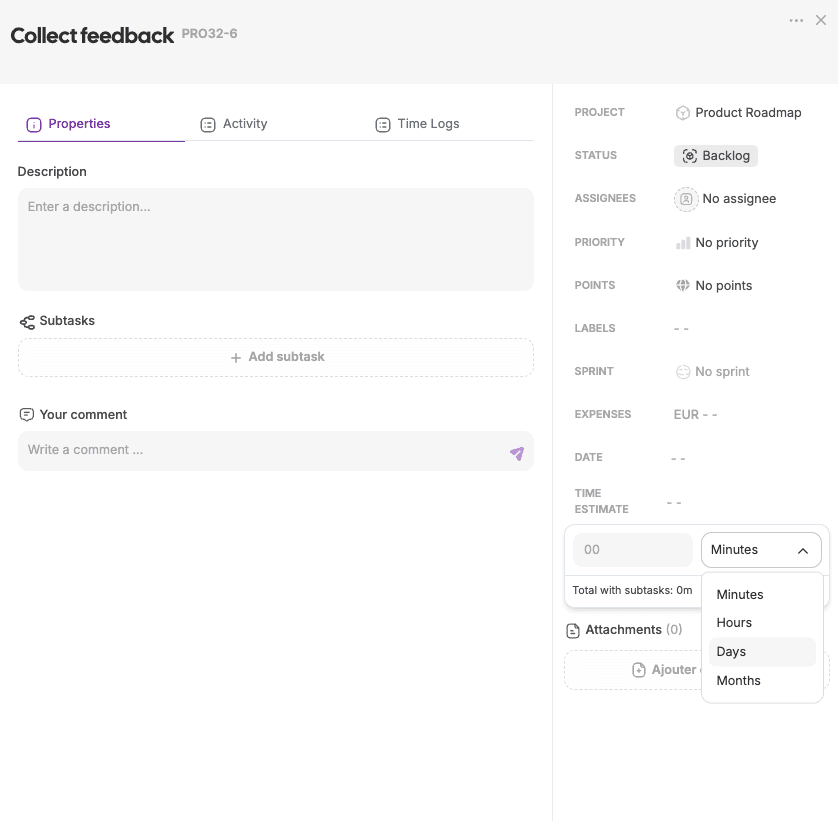The height and width of the screenshot is (821, 838).
Task: Open the No assignee selector
Action: tap(725, 199)
